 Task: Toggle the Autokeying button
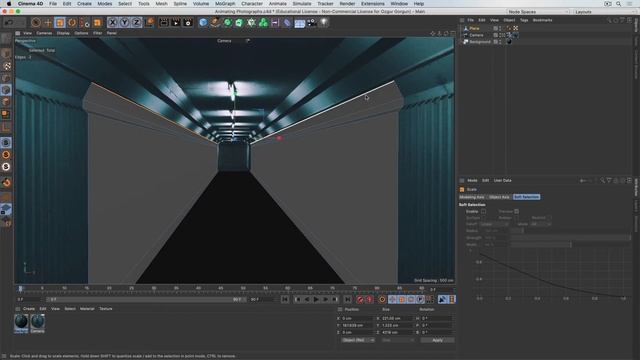coord(369,300)
